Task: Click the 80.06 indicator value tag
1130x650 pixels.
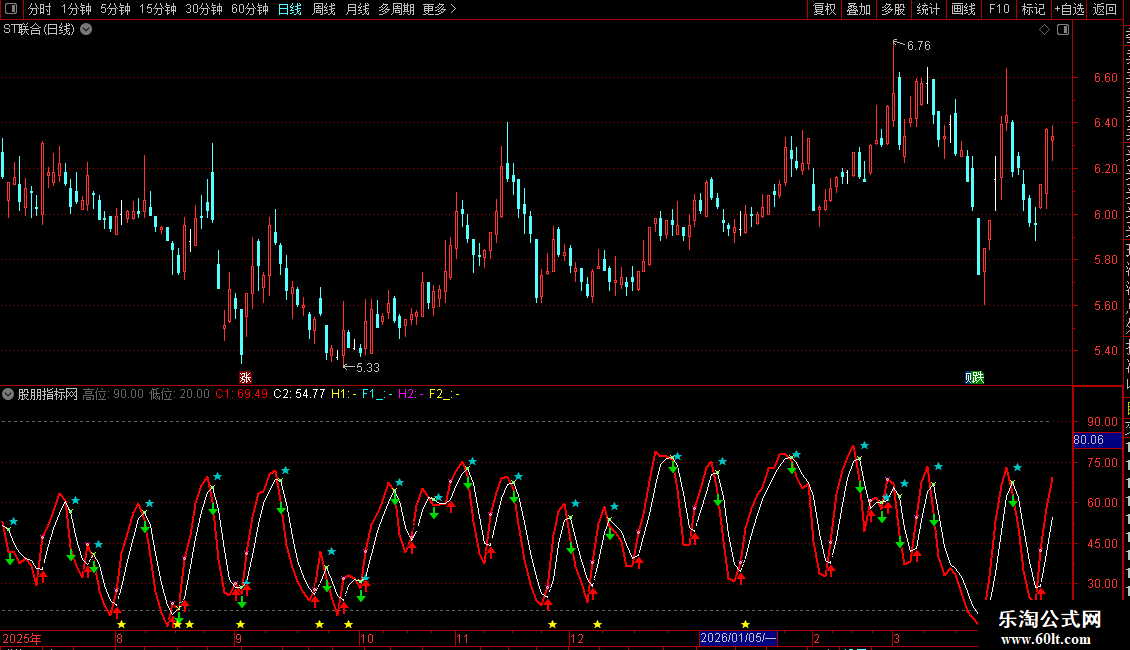Action: pos(1097,440)
